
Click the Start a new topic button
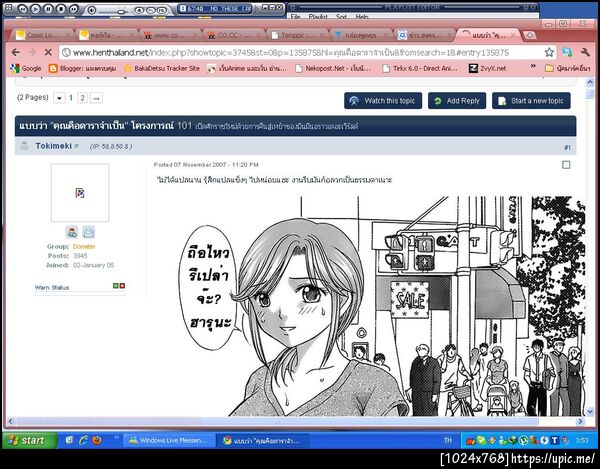coord(531,101)
